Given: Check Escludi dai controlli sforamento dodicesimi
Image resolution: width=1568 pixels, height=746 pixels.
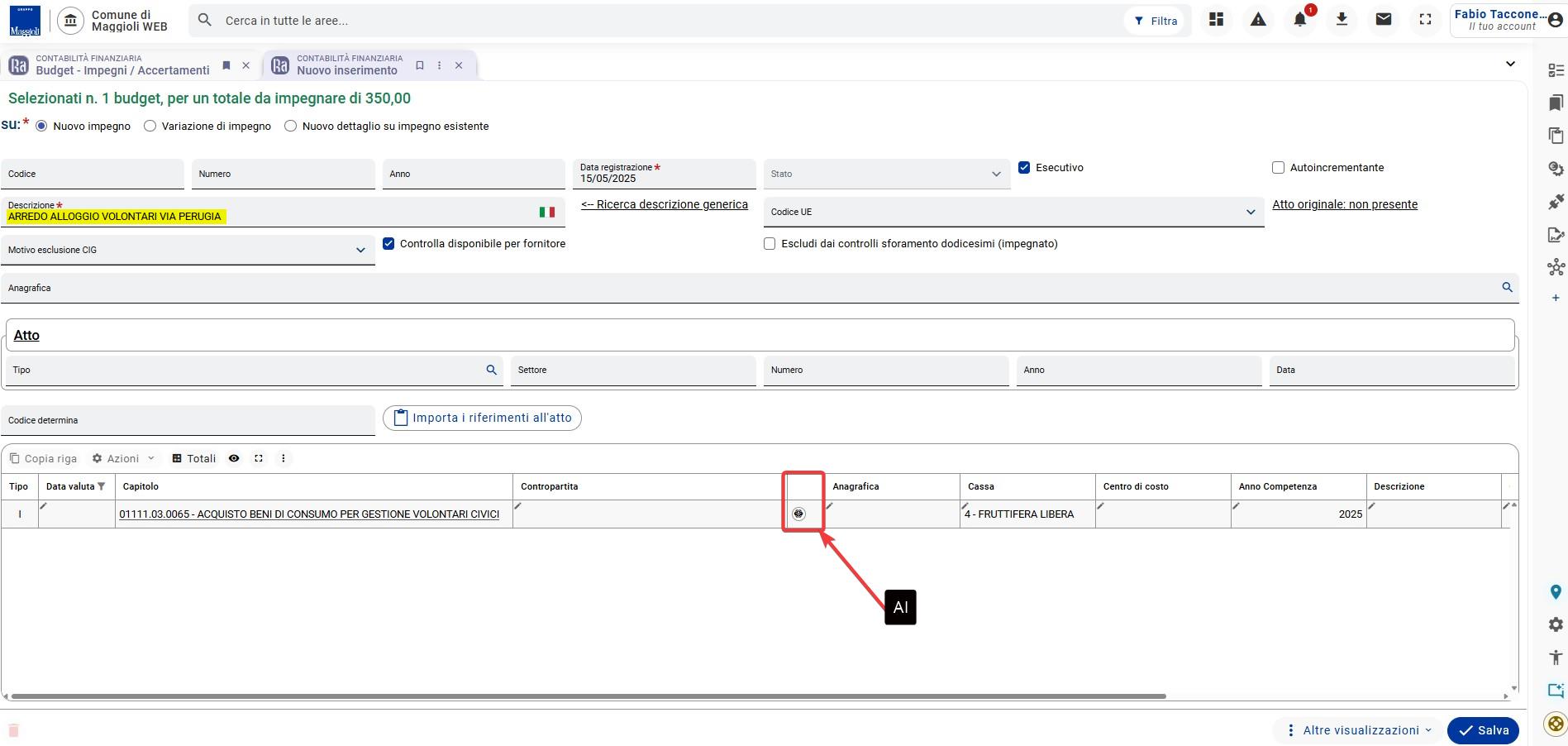Looking at the screenshot, I should [x=770, y=243].
